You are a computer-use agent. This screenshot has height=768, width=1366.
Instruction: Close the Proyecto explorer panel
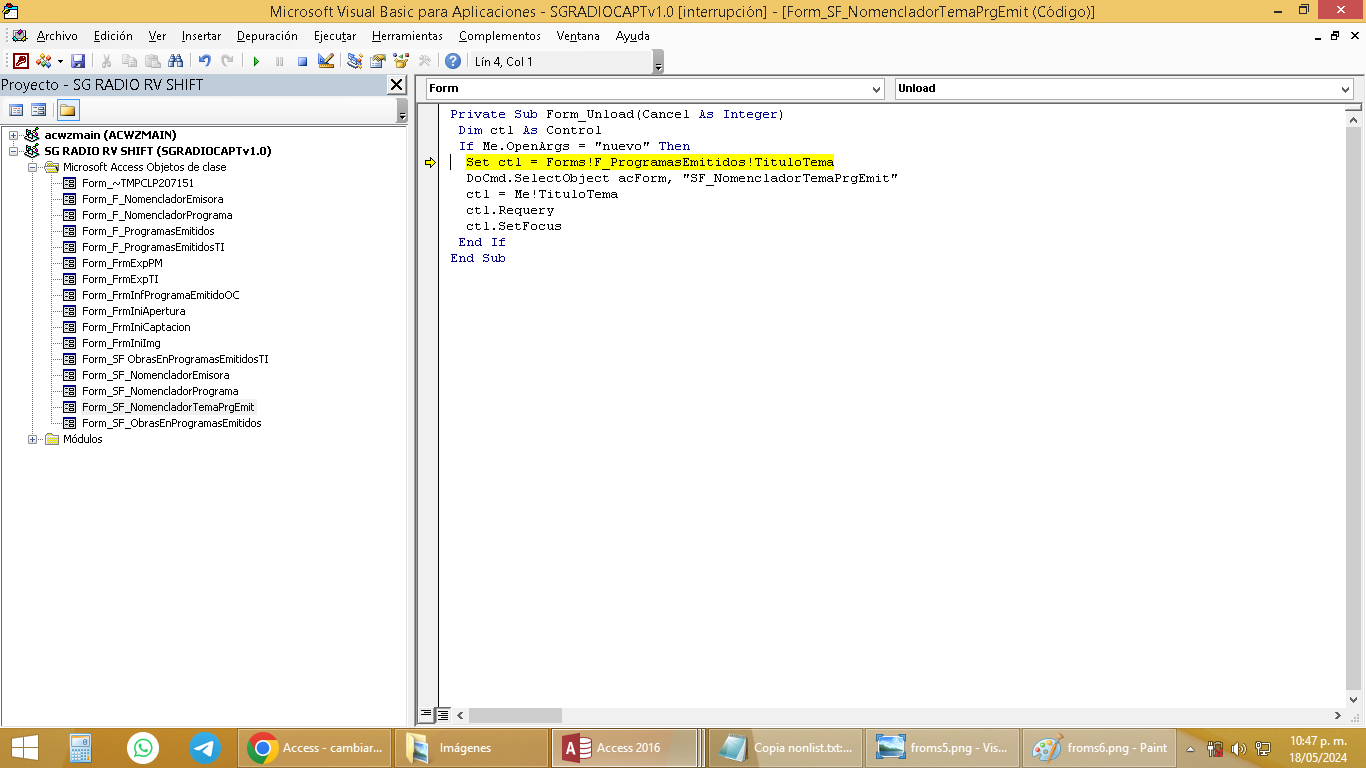click(397, 85)
